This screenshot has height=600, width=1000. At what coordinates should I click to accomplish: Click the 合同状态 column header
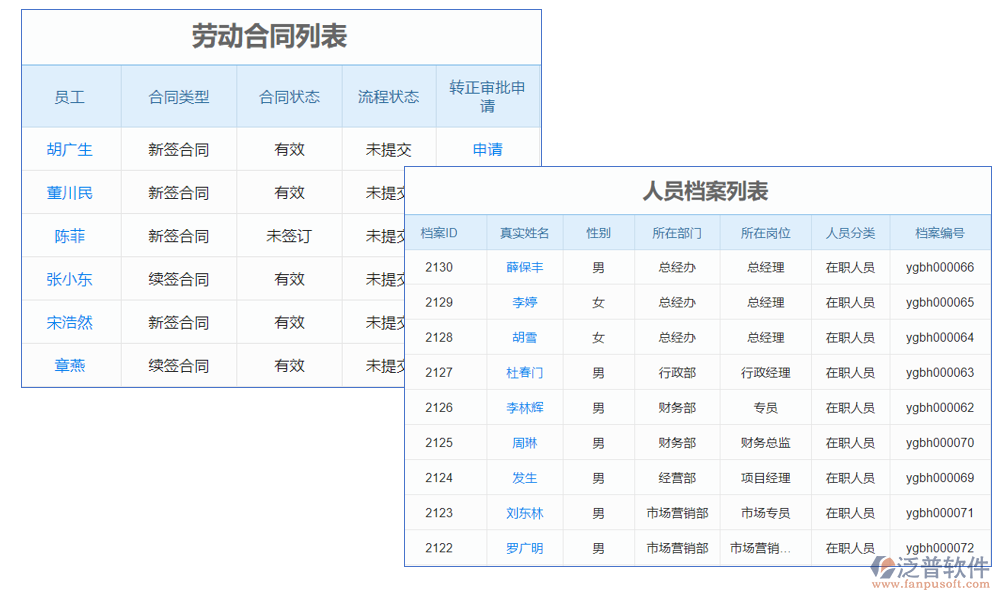click(288, 96)
